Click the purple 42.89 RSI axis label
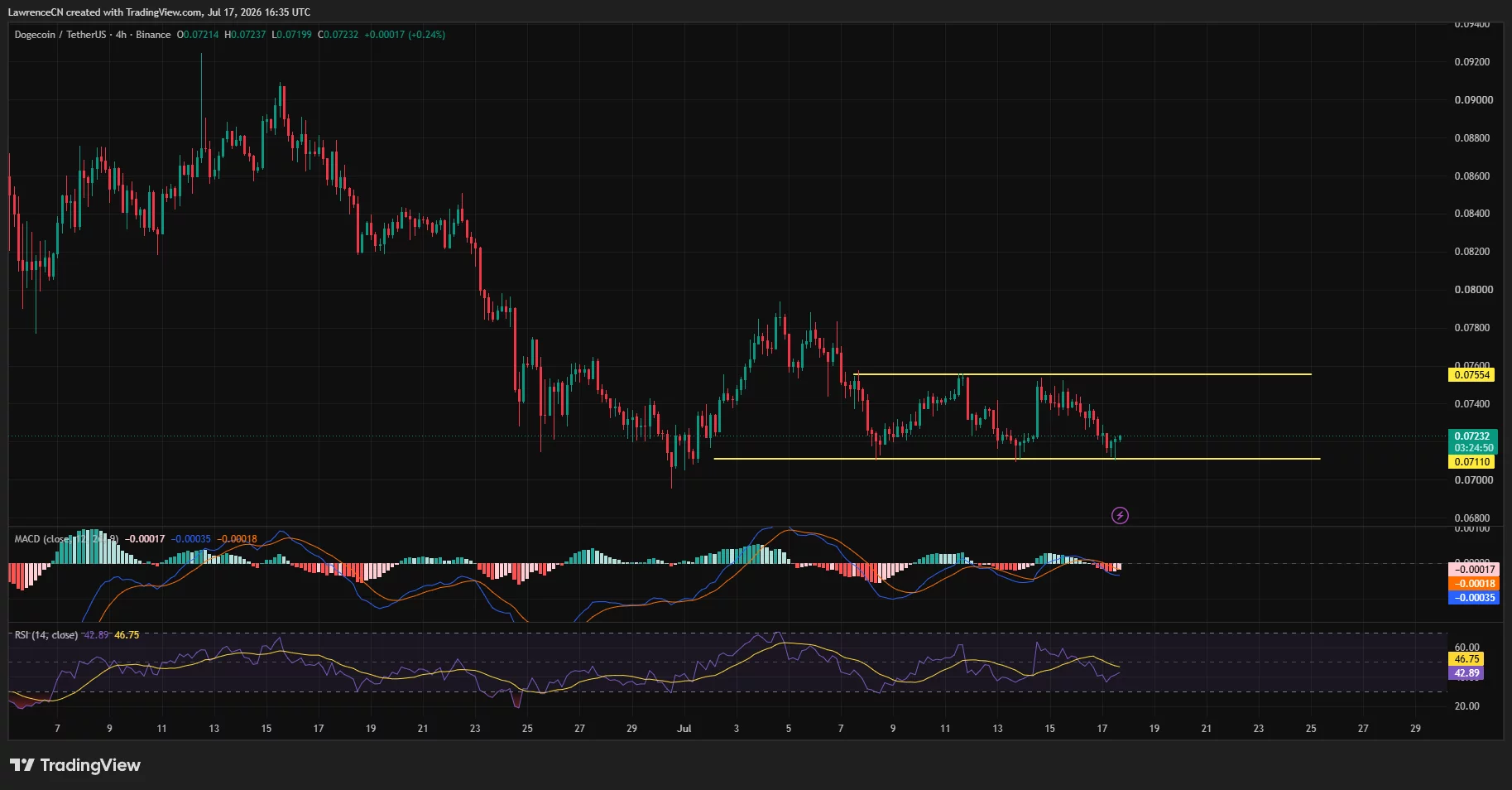The height and width of the screenshot is (790, 1512). pos(1466,673)
